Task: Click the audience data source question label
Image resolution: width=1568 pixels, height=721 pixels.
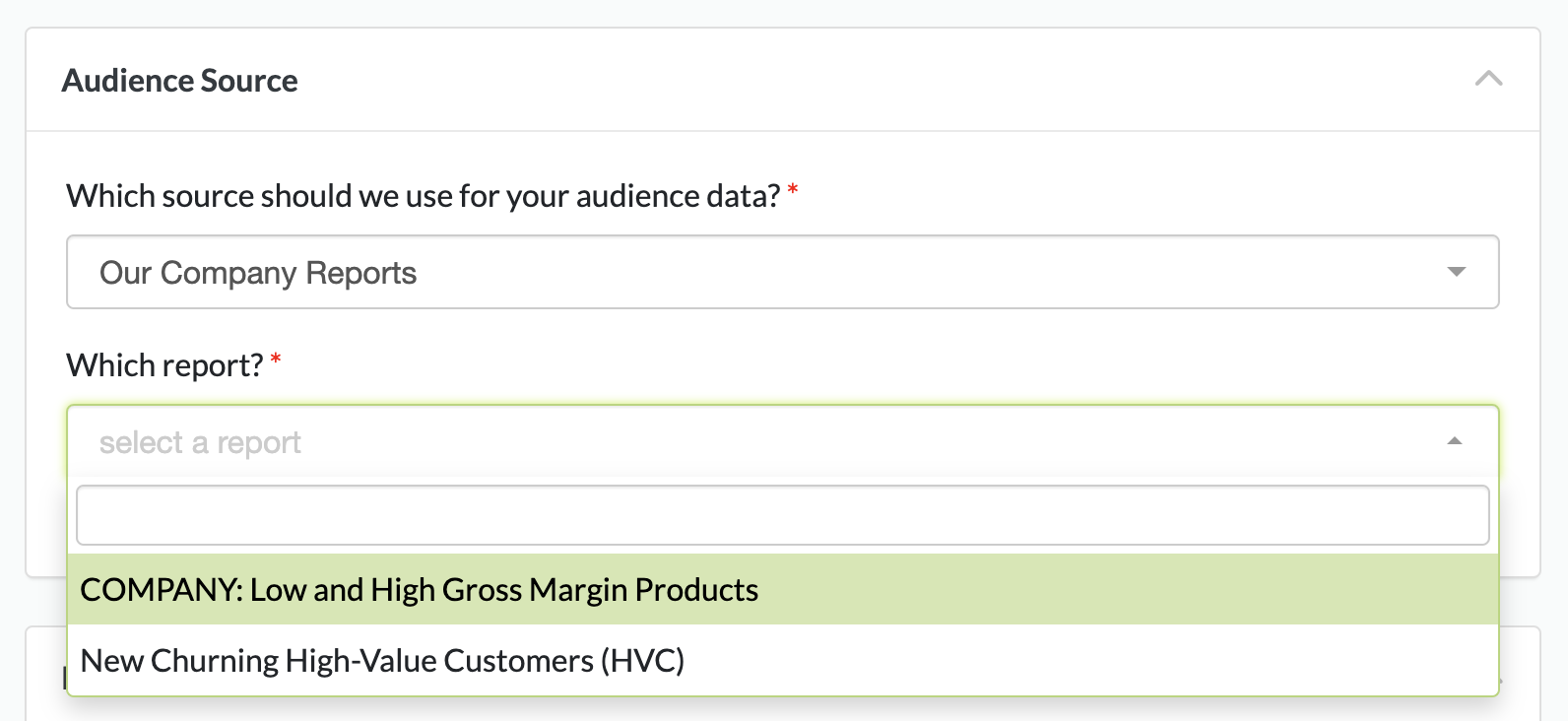Action: pyautogui.click(x=423, y=196)
